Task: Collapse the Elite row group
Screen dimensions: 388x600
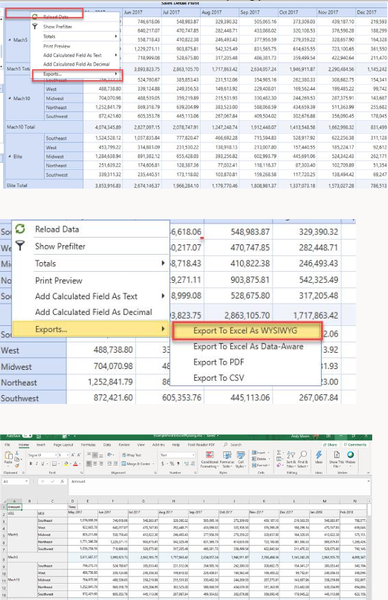Action: 10,157
